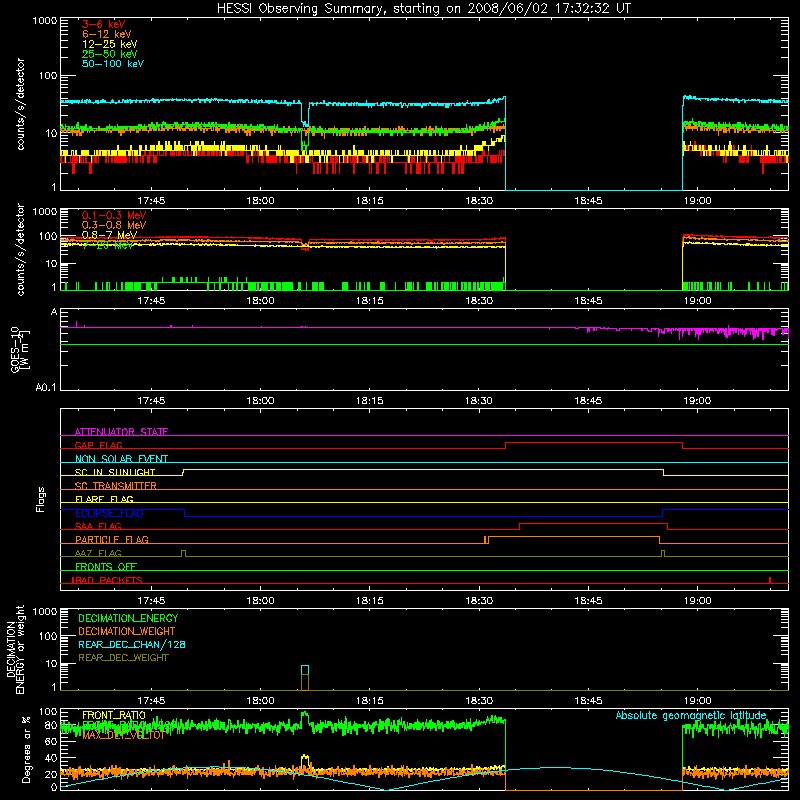Click the yellow FRONT_RATIO legend label

tap(114, 715)
